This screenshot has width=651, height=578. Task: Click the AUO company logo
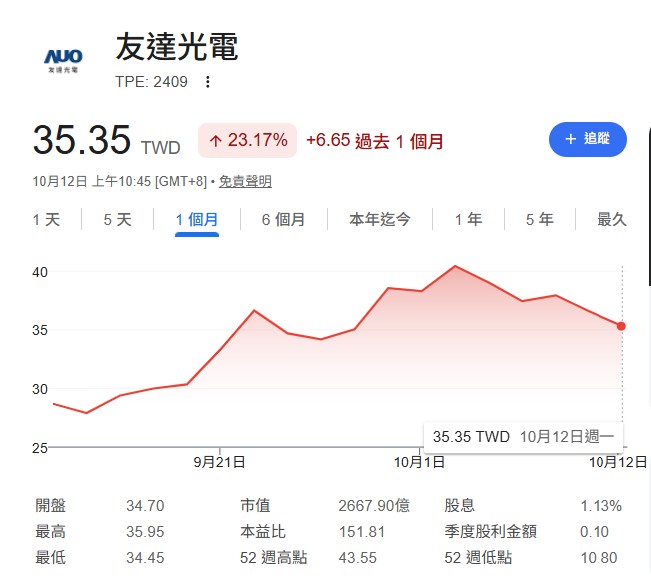pyautogui.click(x=63, y=61)
